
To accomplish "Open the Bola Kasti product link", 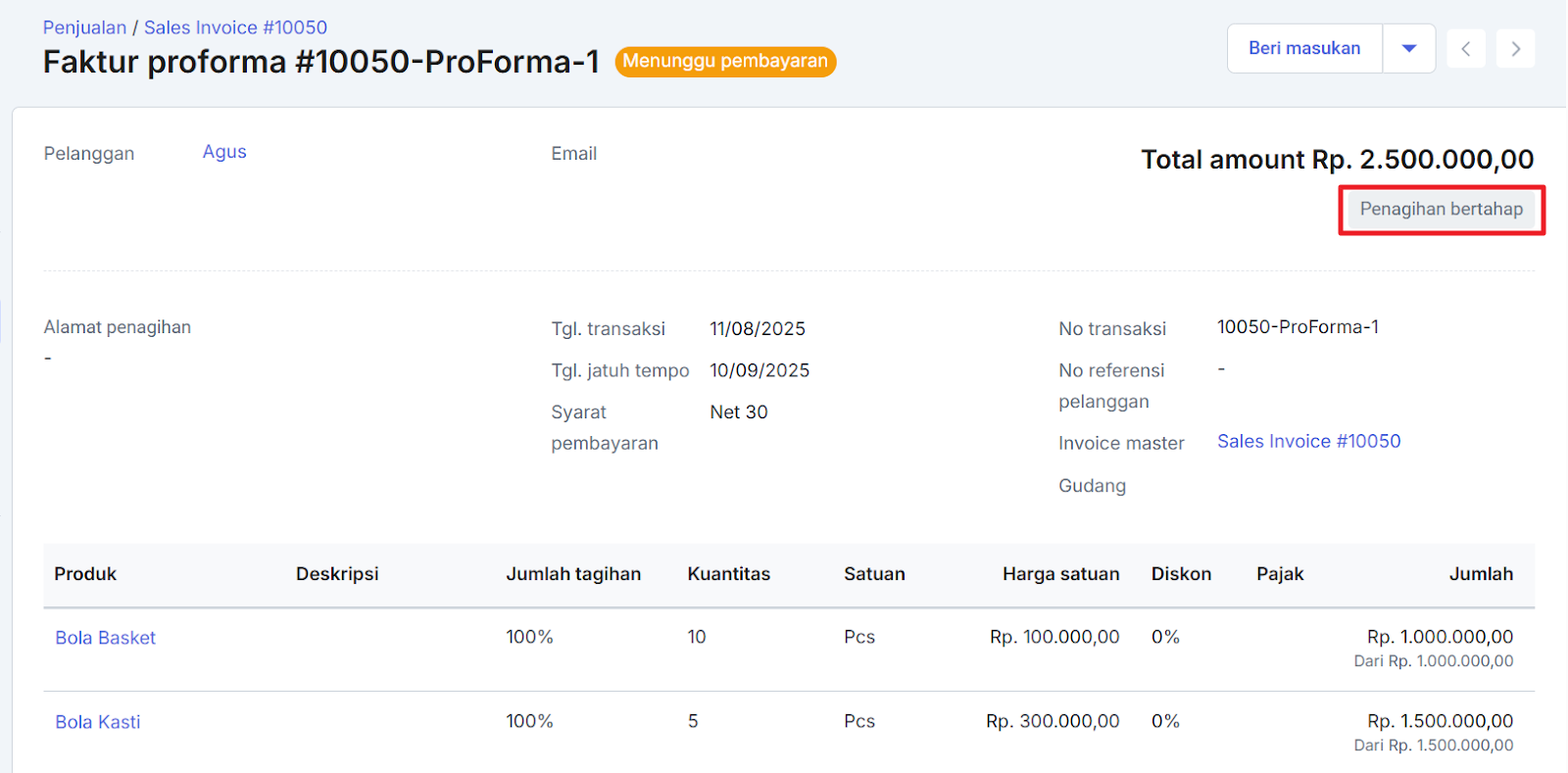I will [97, 722].
